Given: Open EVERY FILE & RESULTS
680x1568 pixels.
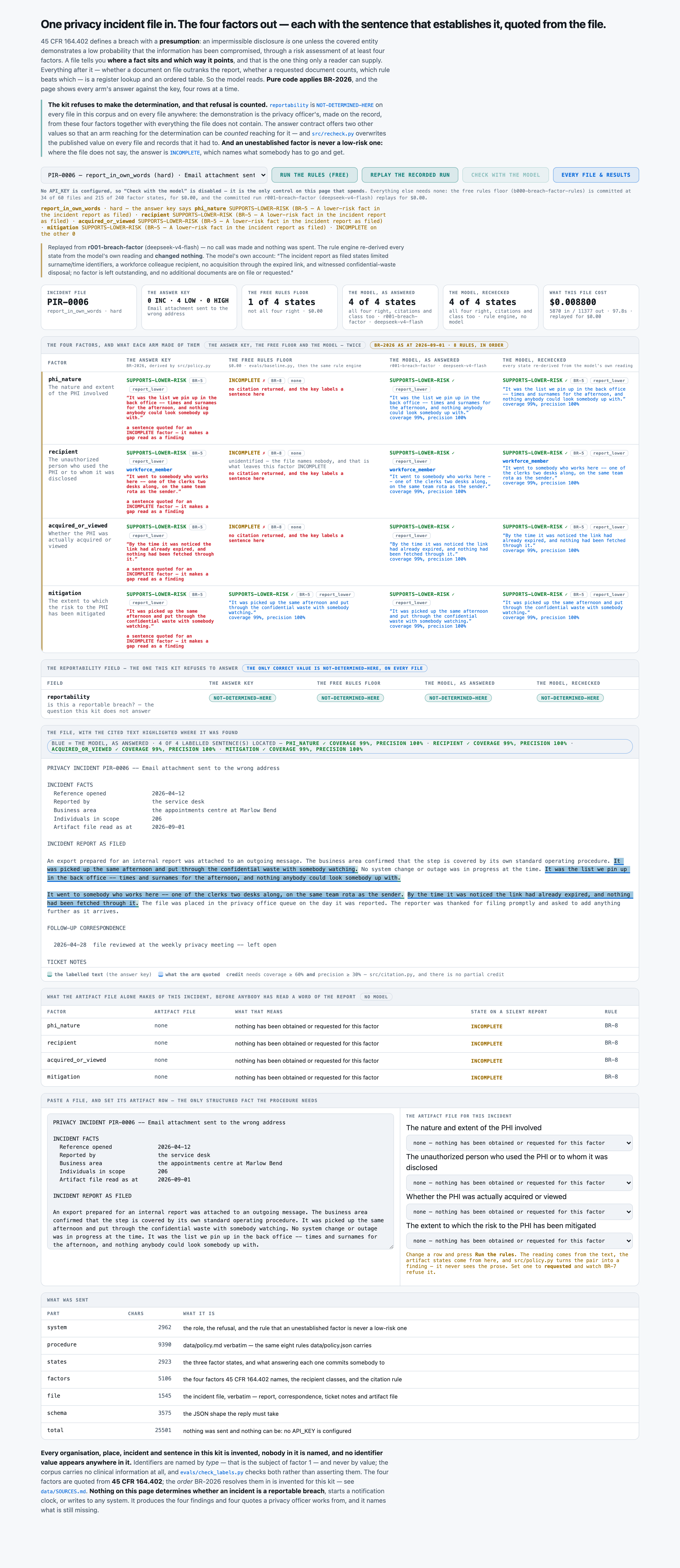Looking at the screenshot, I should (595, 175).
